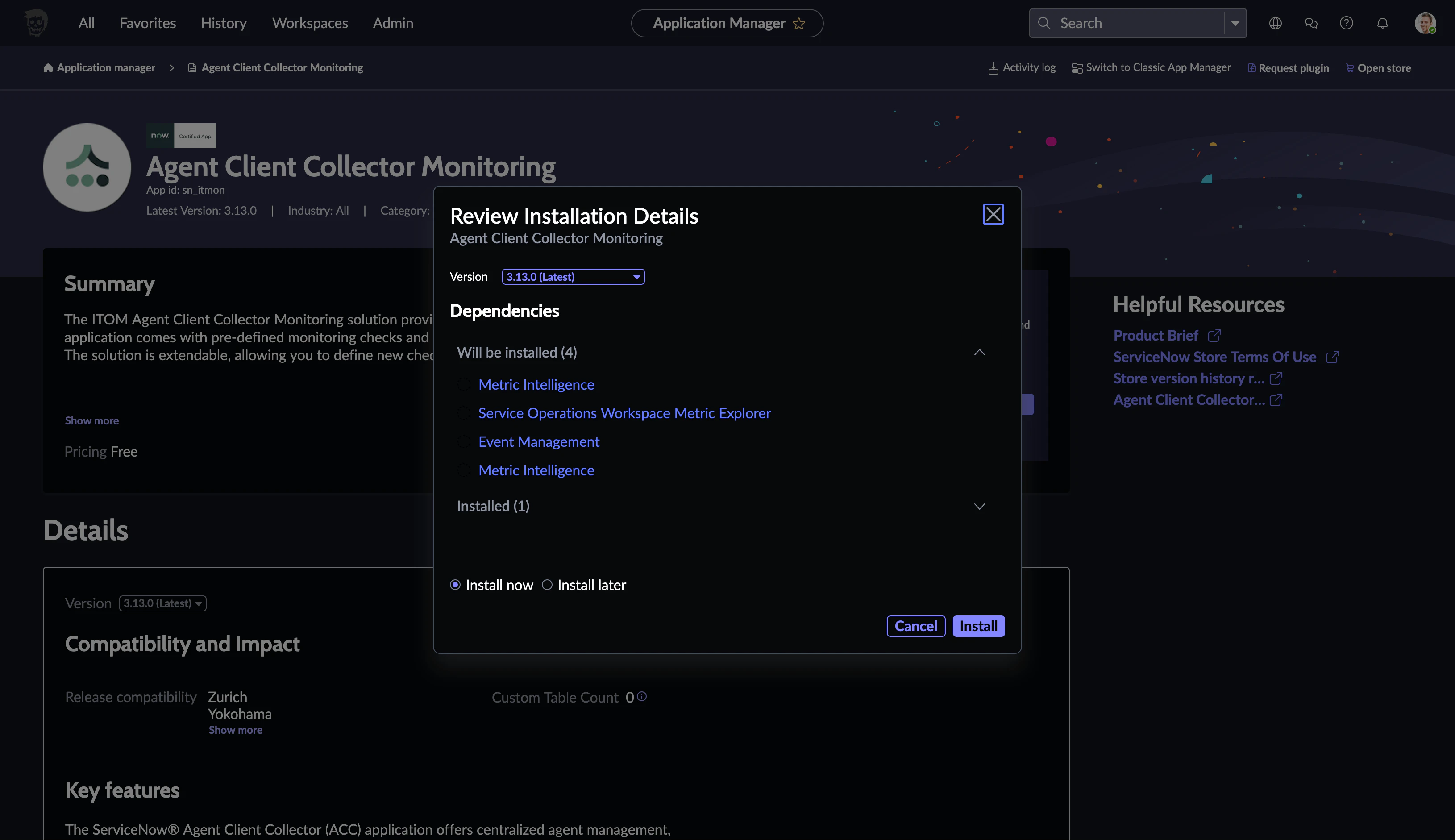
Task: Click the now Certified App badge
Action: (x=181, y=136)
